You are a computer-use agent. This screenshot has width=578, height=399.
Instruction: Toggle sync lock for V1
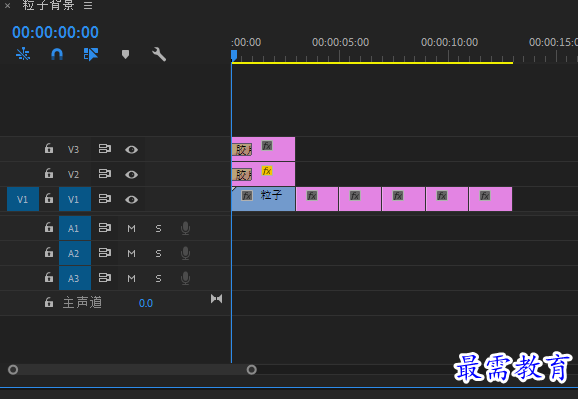click(x=105, y=199)
